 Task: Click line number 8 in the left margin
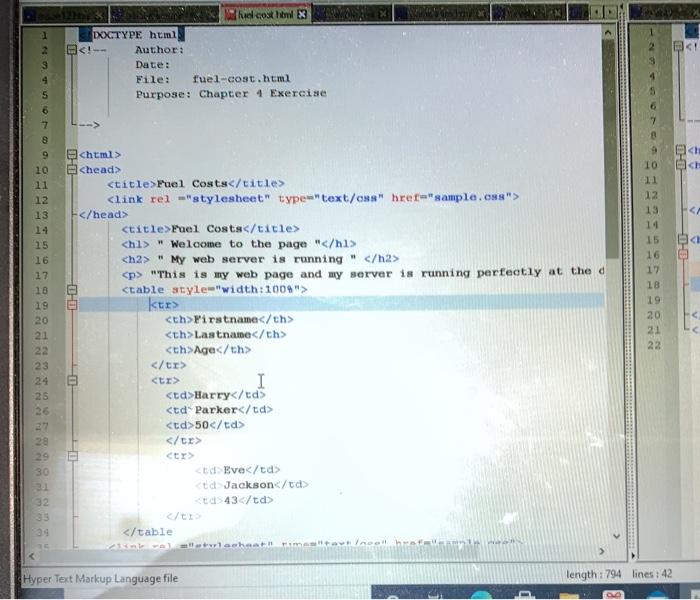coord(45,140)
